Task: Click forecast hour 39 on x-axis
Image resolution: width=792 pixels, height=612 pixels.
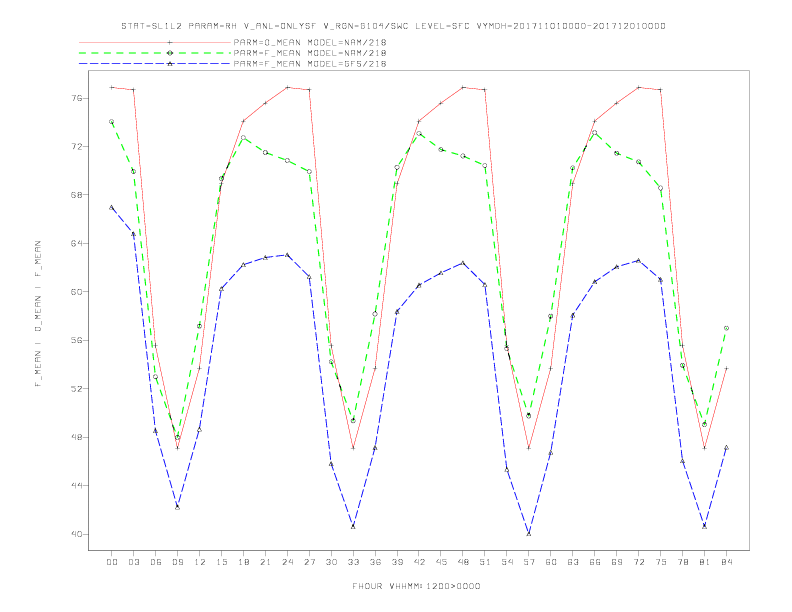Action: pos(397,562)
